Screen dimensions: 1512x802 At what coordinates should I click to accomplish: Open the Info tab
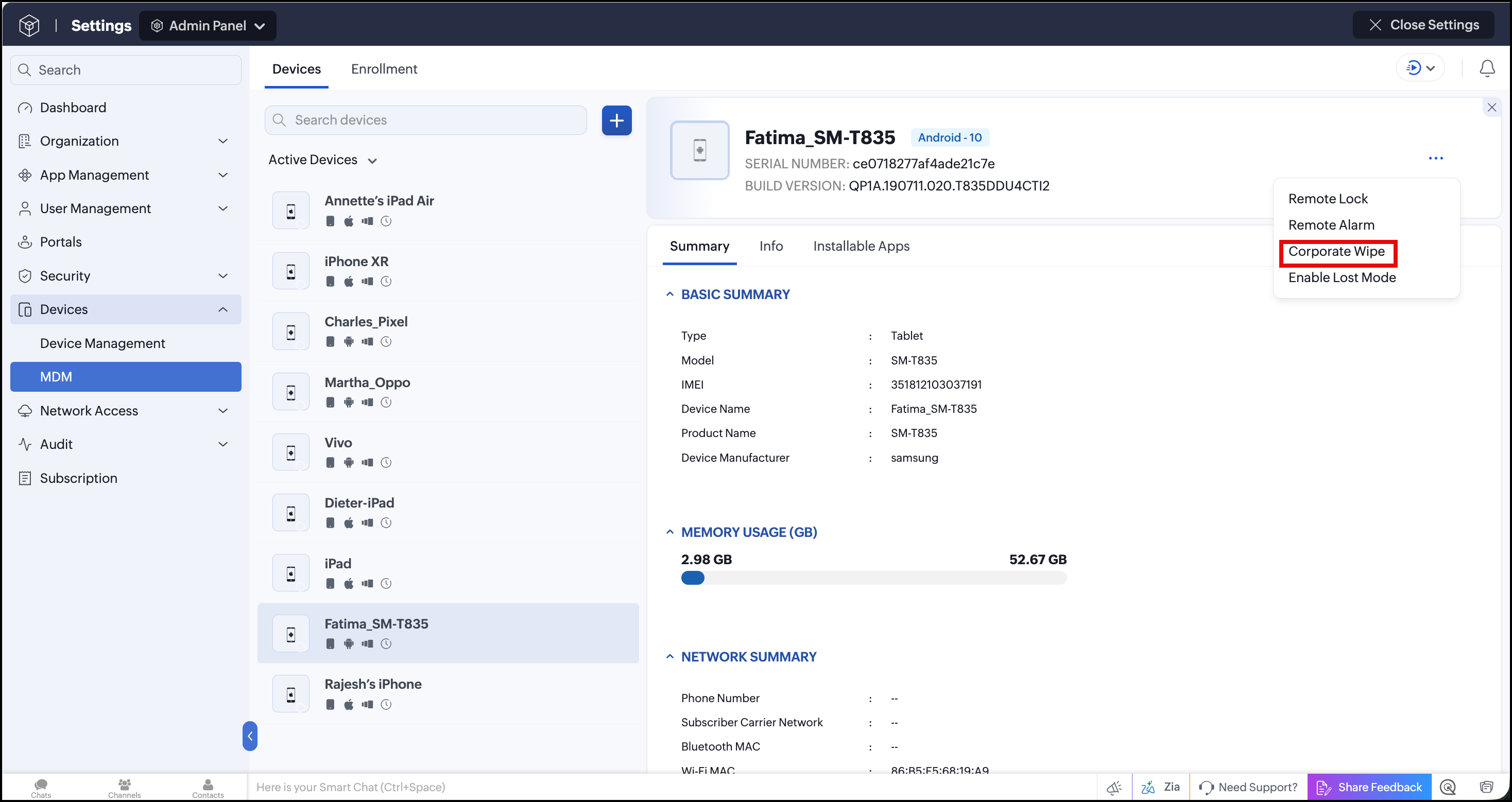[x=770, y=247]
